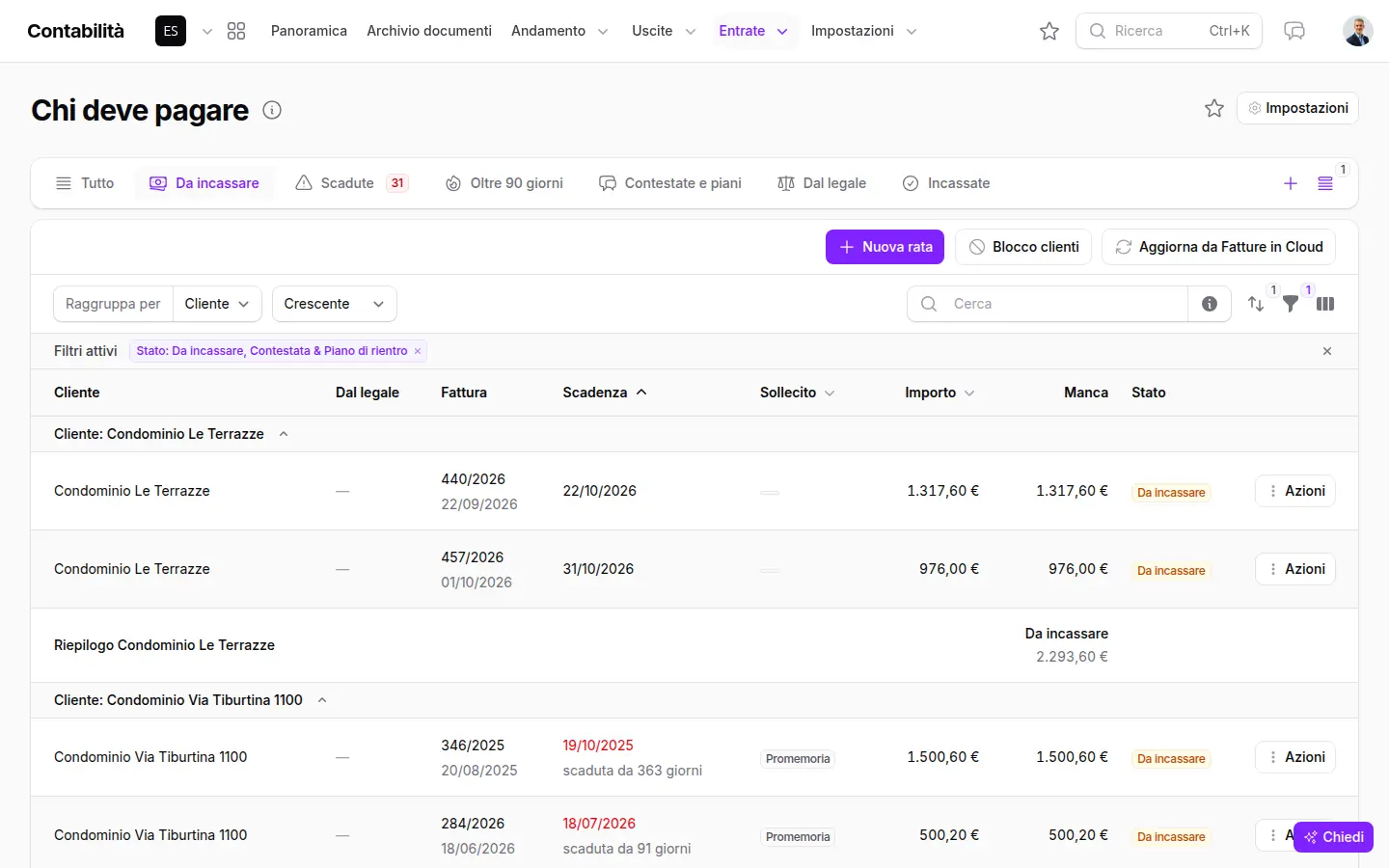Open the Dal legale tab

(x=822, y=183)
